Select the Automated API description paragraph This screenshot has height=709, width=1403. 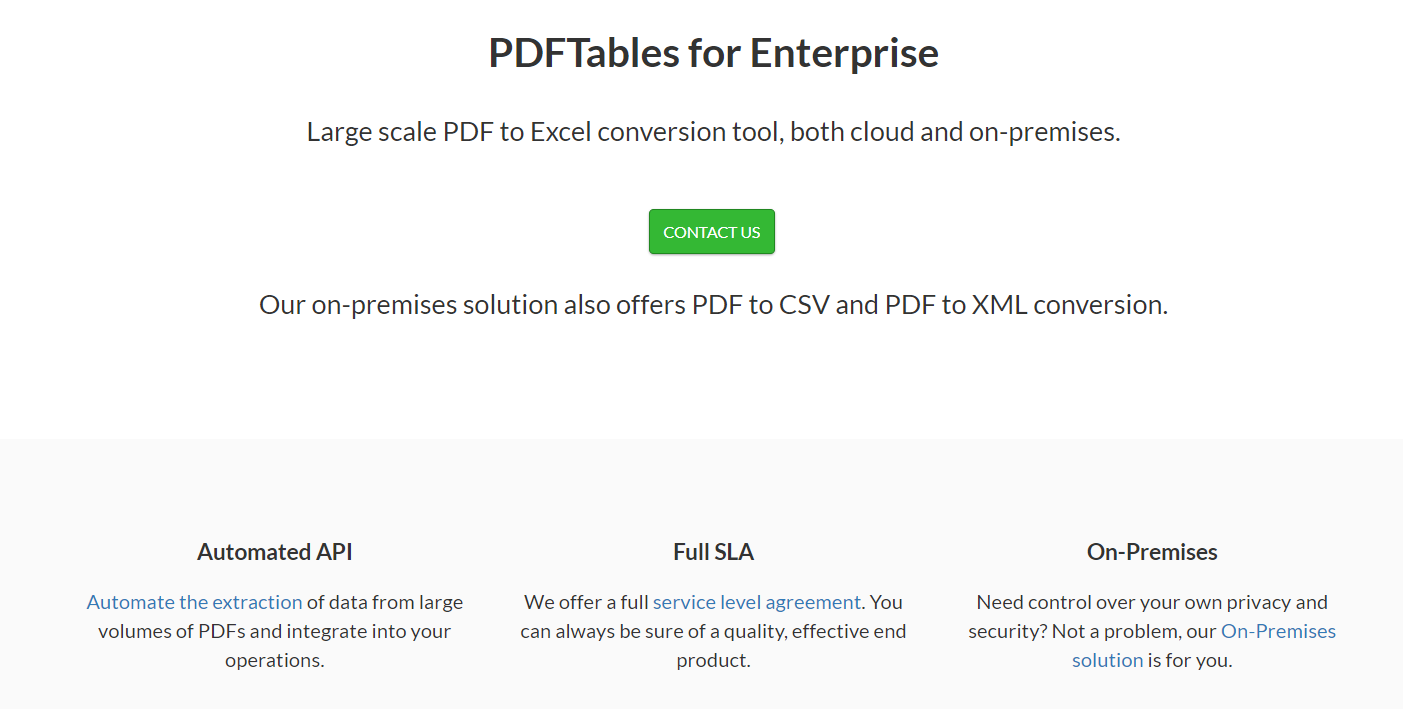[273, 630]
